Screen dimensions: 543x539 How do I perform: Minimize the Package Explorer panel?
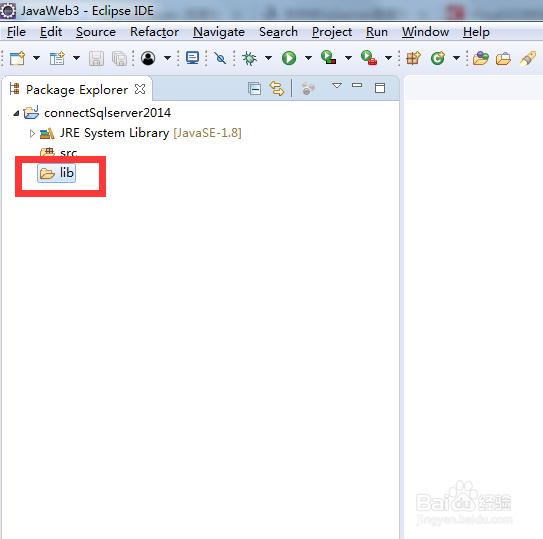coord(357,85)
